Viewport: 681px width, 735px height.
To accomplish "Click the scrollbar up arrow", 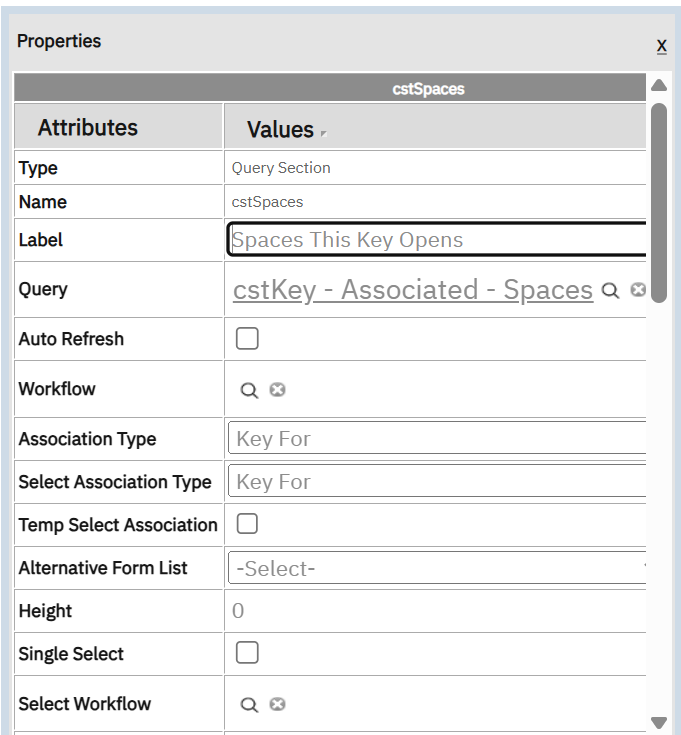I will [x=659, y=85].
